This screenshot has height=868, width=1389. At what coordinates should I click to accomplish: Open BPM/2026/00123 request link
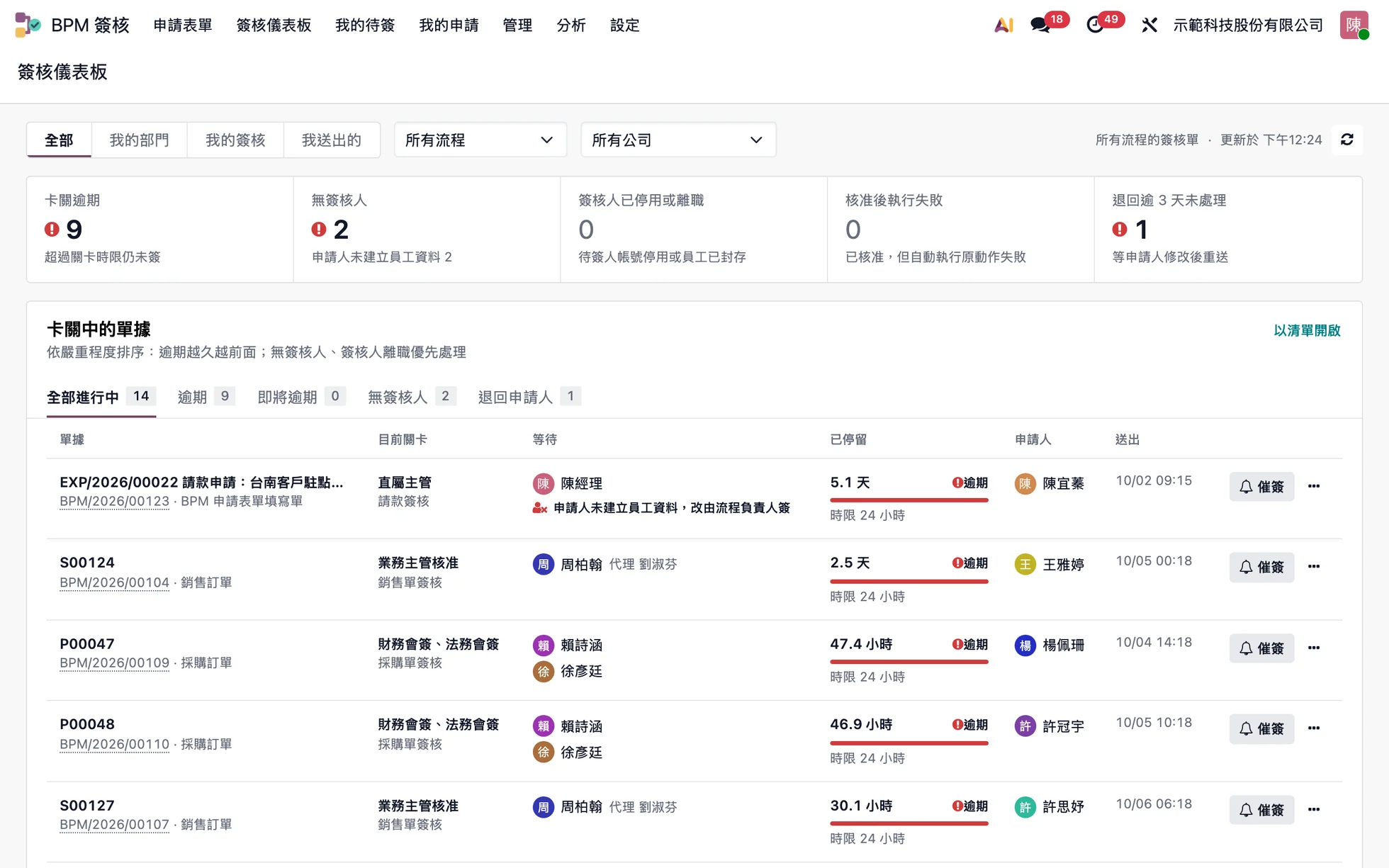[x=115, y=501]
